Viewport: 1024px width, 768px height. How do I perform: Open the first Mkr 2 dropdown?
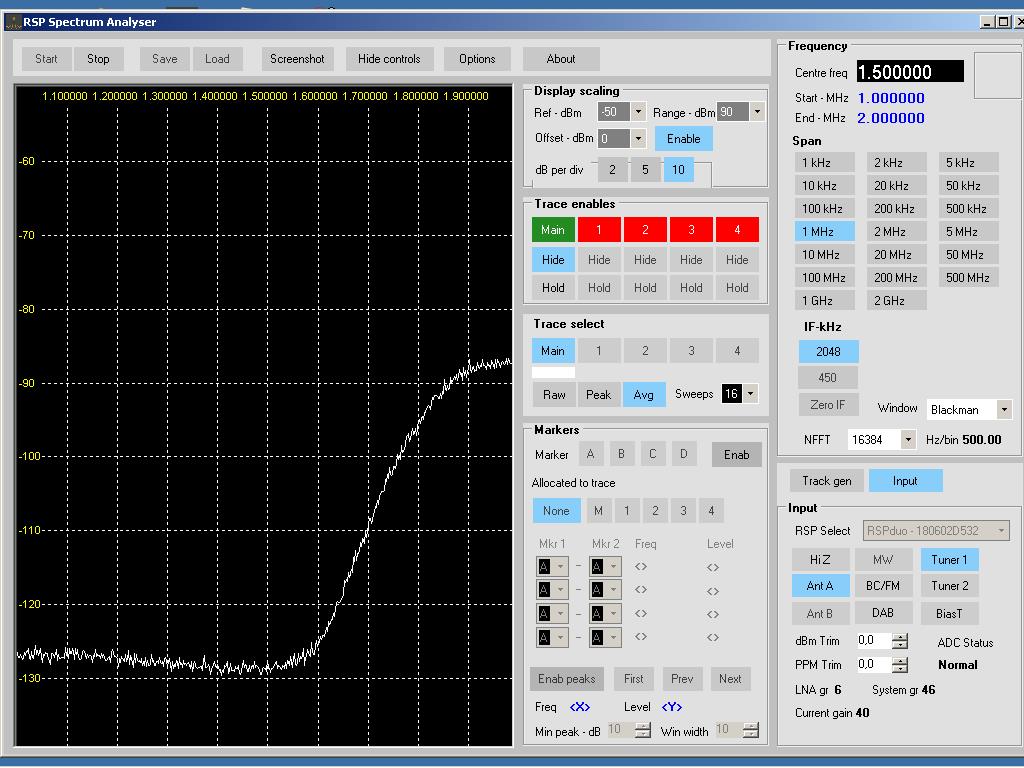tap(613, 566)
